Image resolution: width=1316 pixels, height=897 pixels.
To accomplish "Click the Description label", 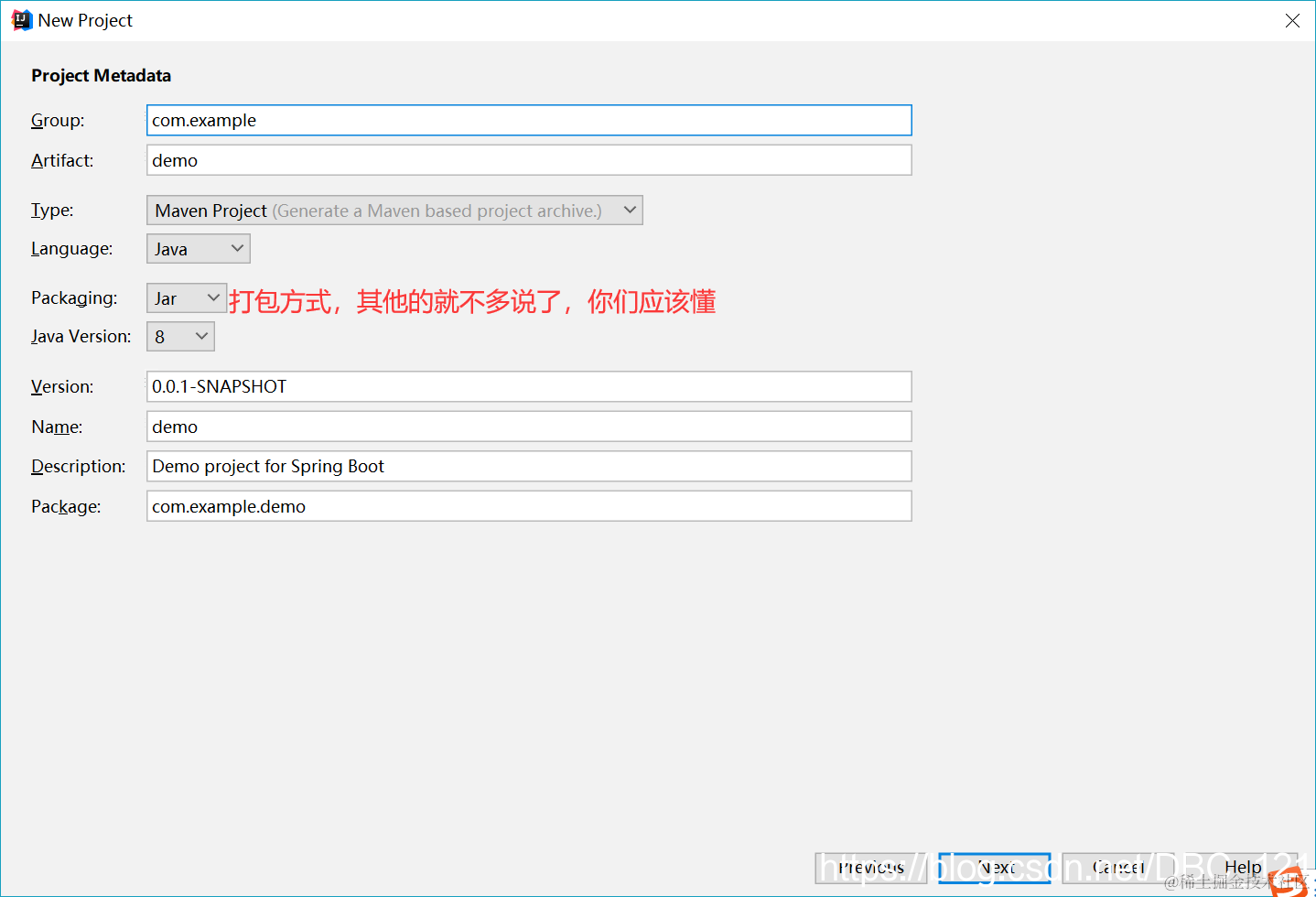I will coord(79,467).
